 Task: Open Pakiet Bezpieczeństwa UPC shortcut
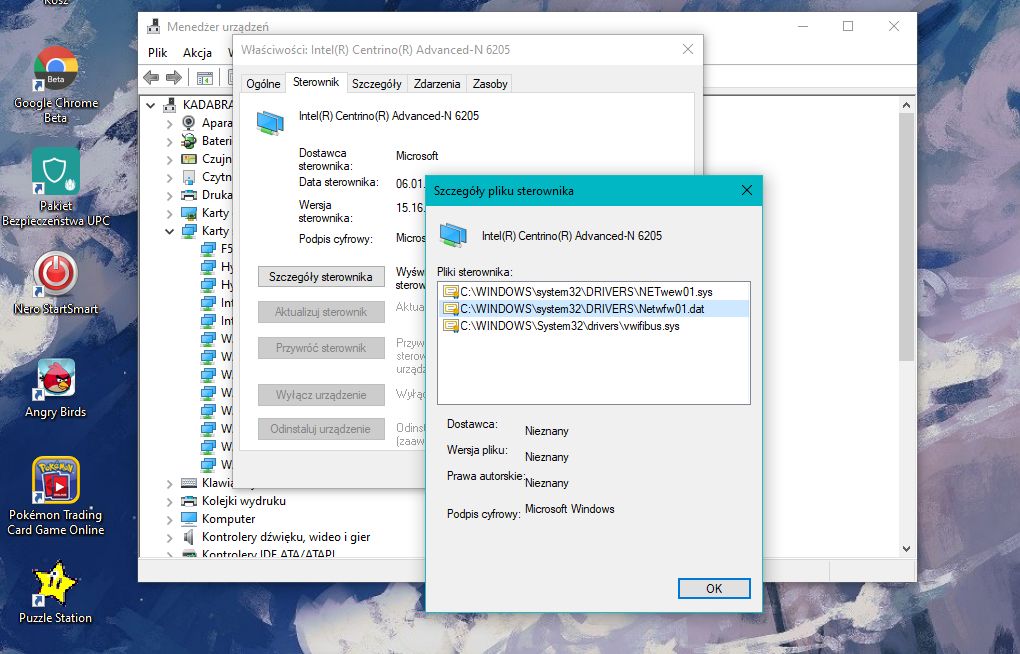[x=56, y=187]
